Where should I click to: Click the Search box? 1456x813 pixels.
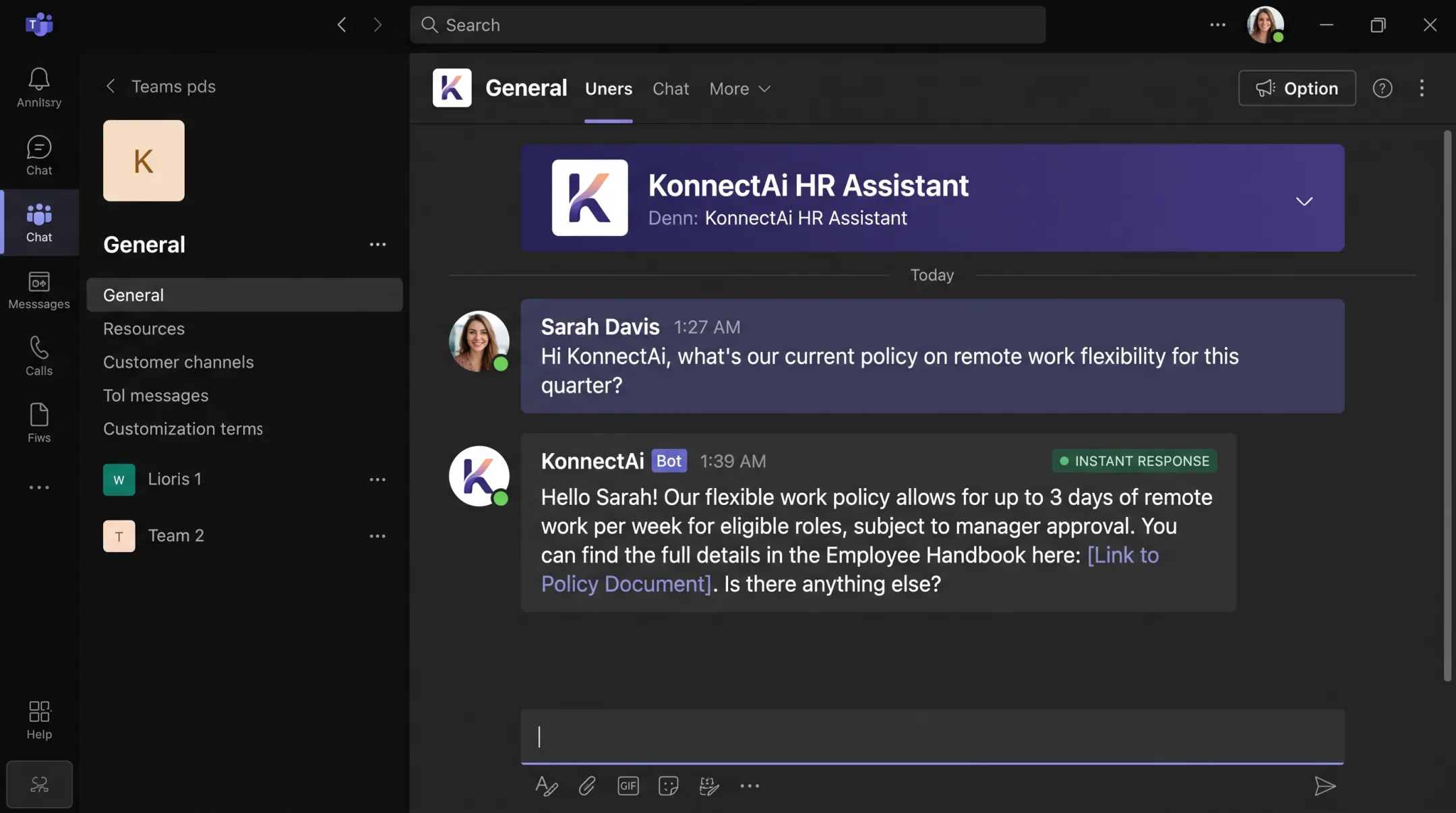727,25
